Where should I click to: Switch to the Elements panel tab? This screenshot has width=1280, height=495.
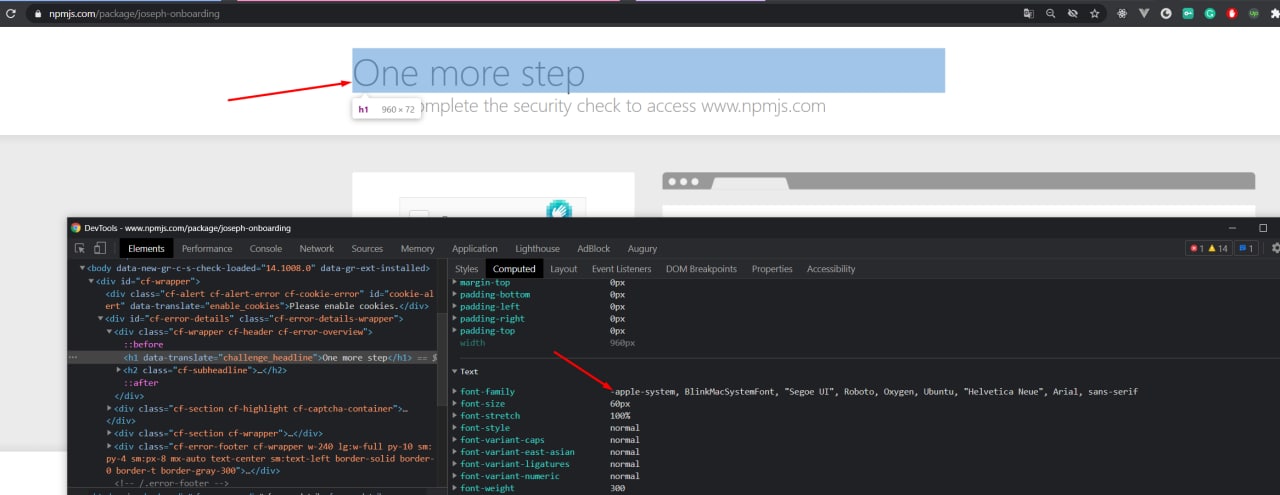pos(146,248)
